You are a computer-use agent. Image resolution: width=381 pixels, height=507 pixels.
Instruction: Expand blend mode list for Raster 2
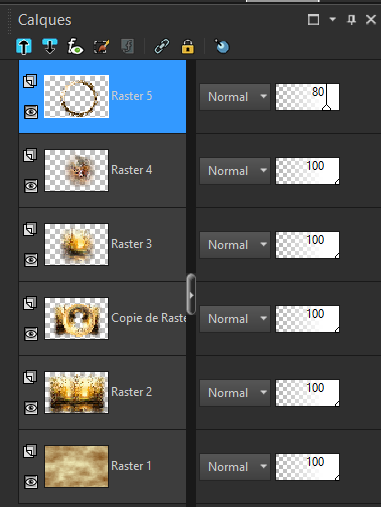(x=235, y=393)
